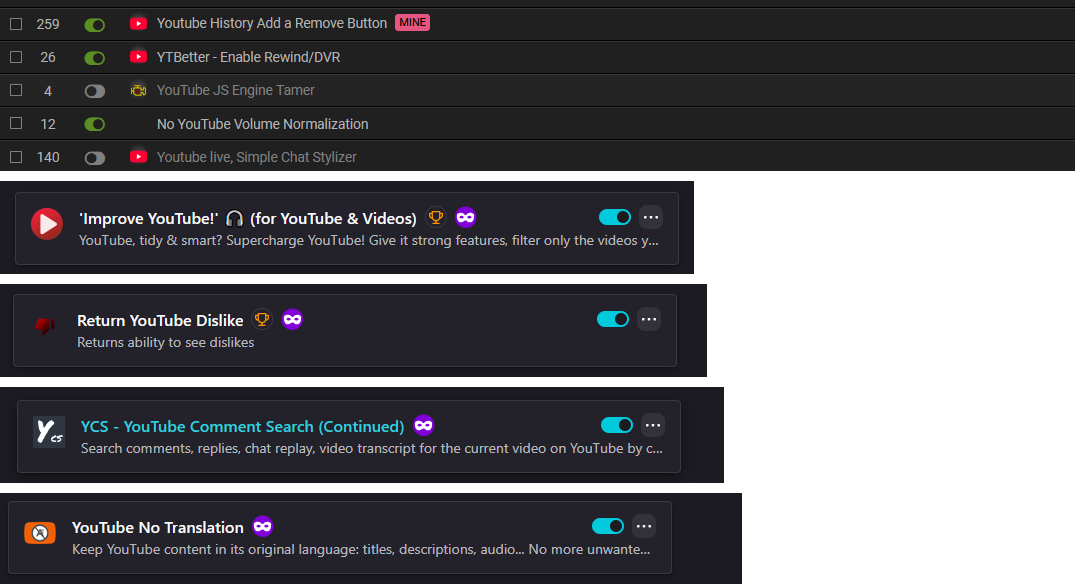Click the purple mask badge next to YCS Comment Search
Viewport: 1075px width, 584px height.
pyautogui.click(x=424, y=425)
